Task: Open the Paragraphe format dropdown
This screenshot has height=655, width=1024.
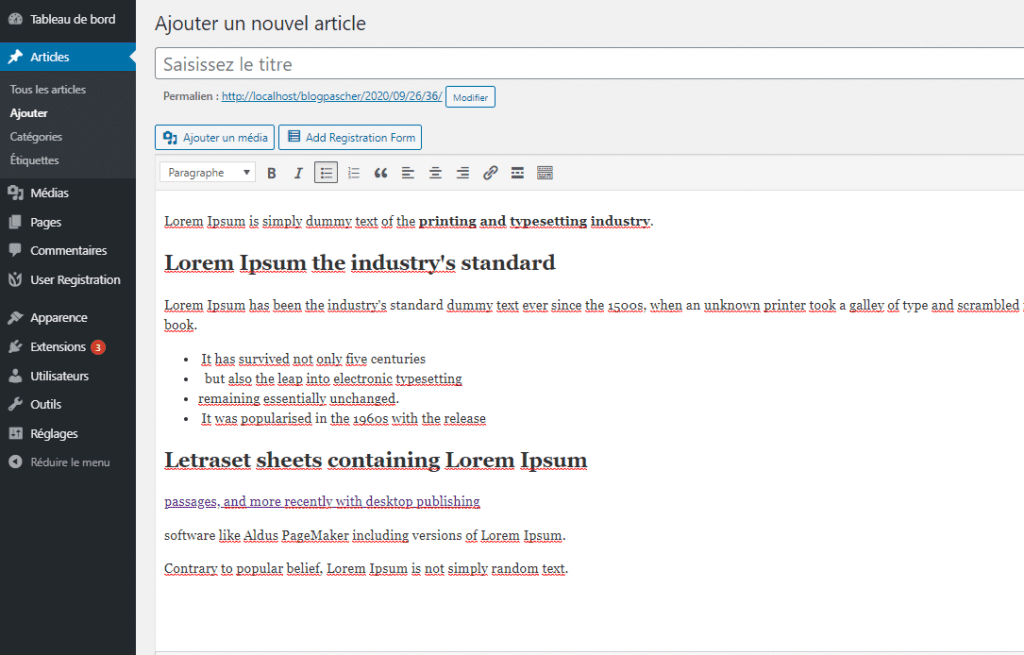Action: point(206,172)
